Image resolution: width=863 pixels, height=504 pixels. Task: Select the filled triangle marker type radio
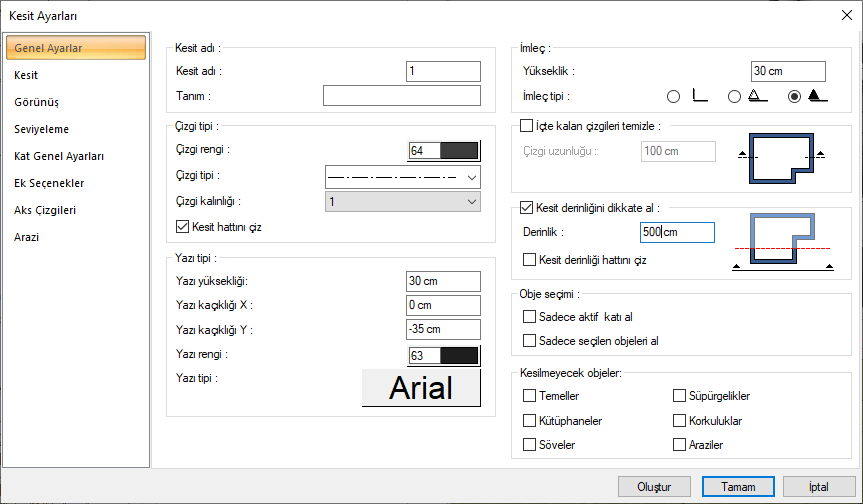pyautogui.click(x=795, y=97)
